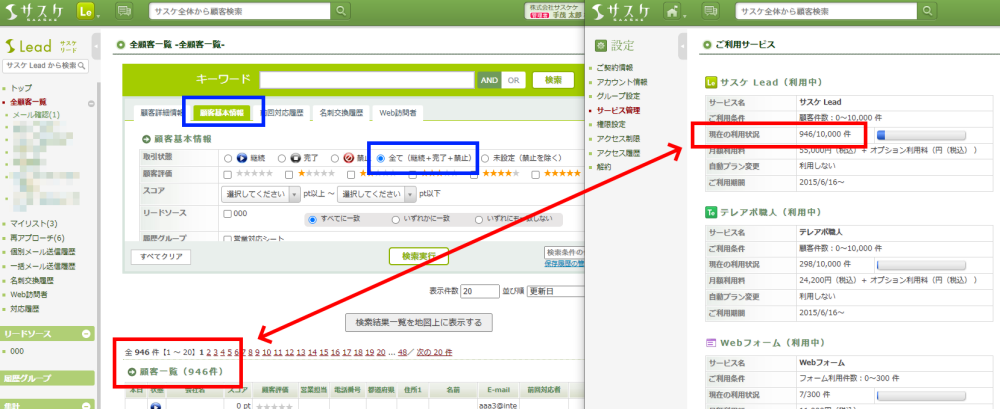Screen dimensions: 1000x409
Task: Click the すべてクリア button
Action: 161,257
